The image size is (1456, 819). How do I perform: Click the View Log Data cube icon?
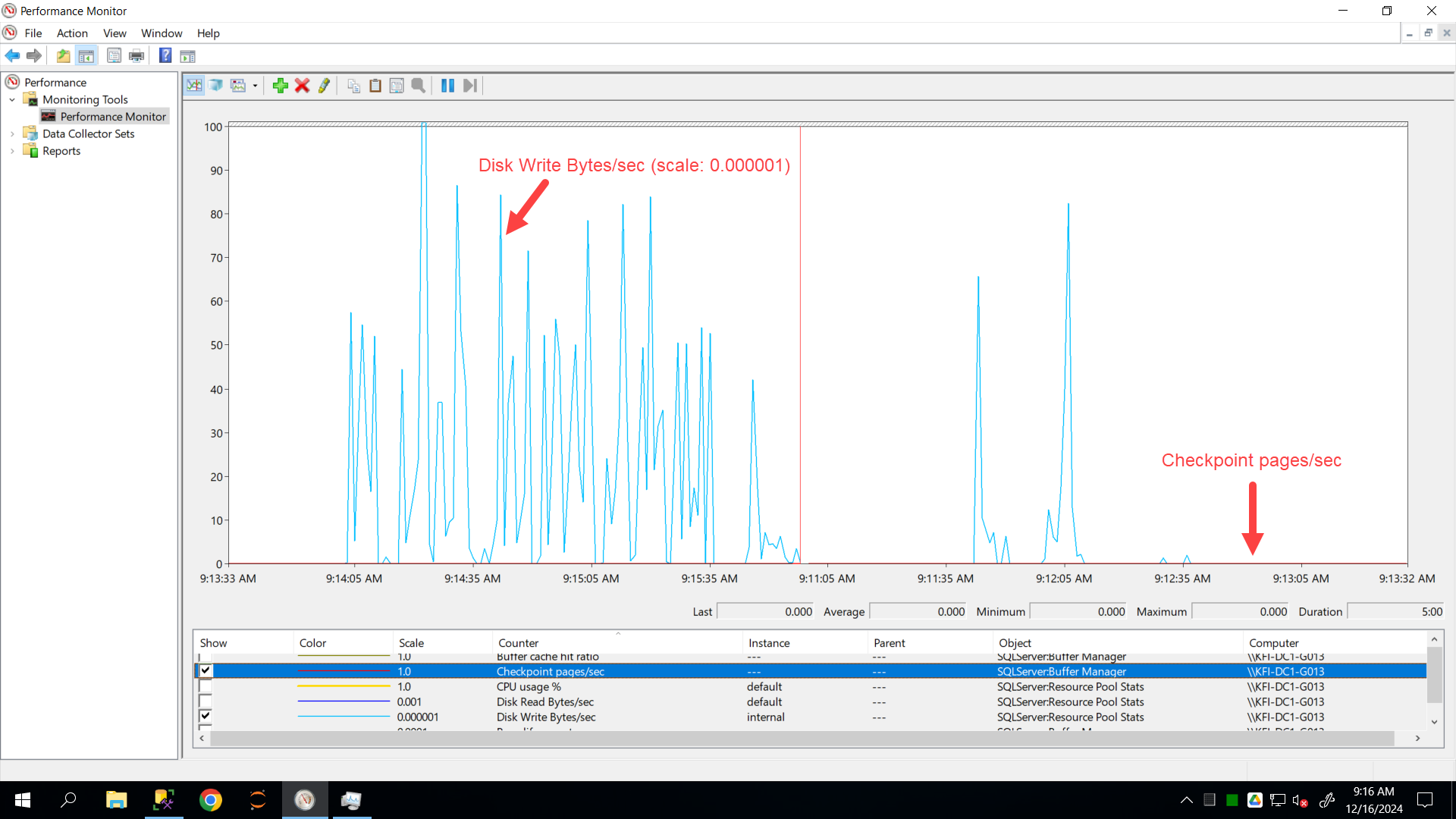coord(216,85)
